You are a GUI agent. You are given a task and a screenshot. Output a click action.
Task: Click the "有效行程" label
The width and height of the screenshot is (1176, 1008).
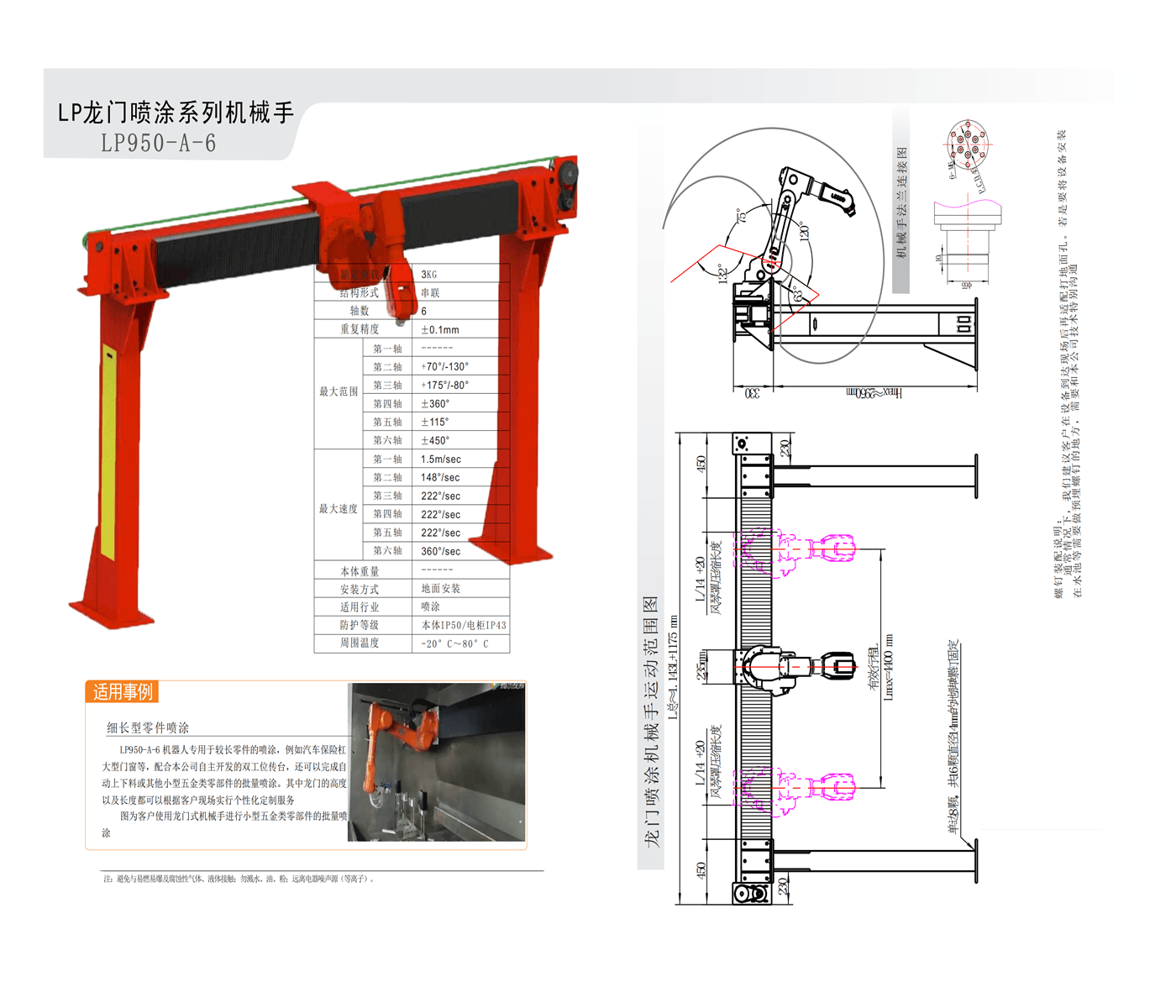[874, 668]
